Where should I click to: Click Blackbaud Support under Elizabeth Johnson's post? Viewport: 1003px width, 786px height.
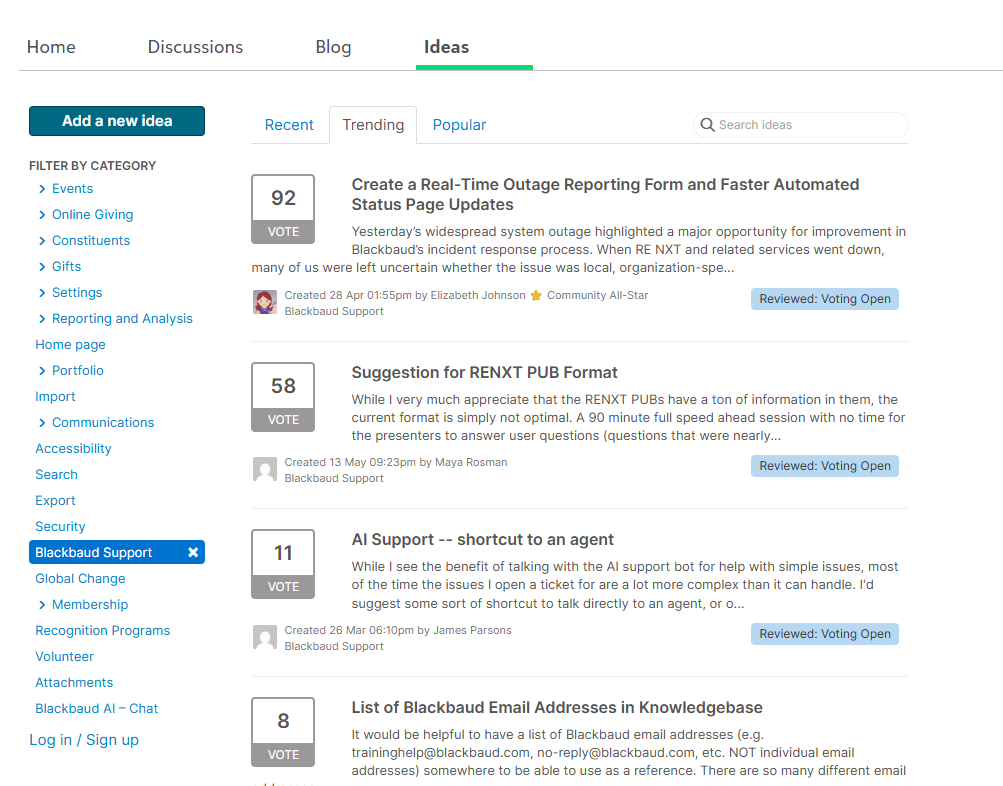[x=334, y=311]
